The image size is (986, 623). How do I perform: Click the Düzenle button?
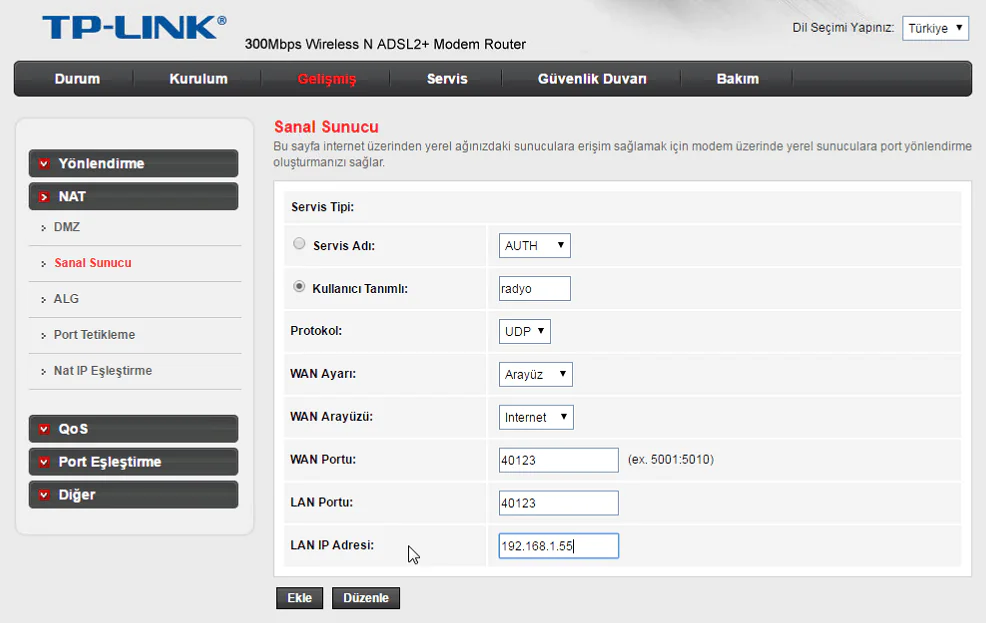[365, 597]
